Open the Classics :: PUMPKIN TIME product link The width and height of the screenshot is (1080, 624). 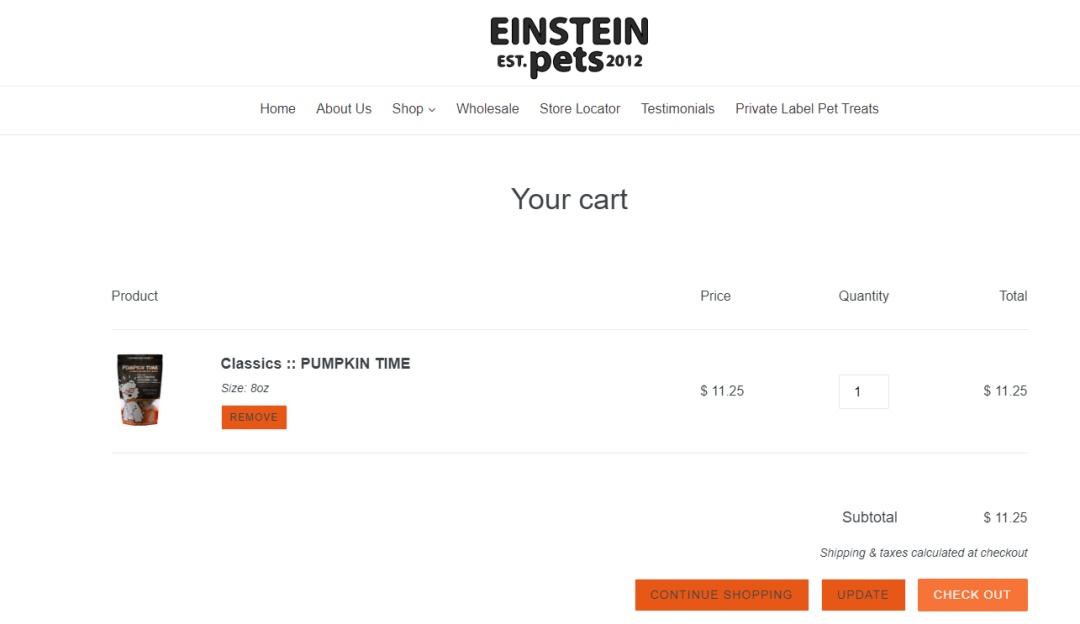315,363
